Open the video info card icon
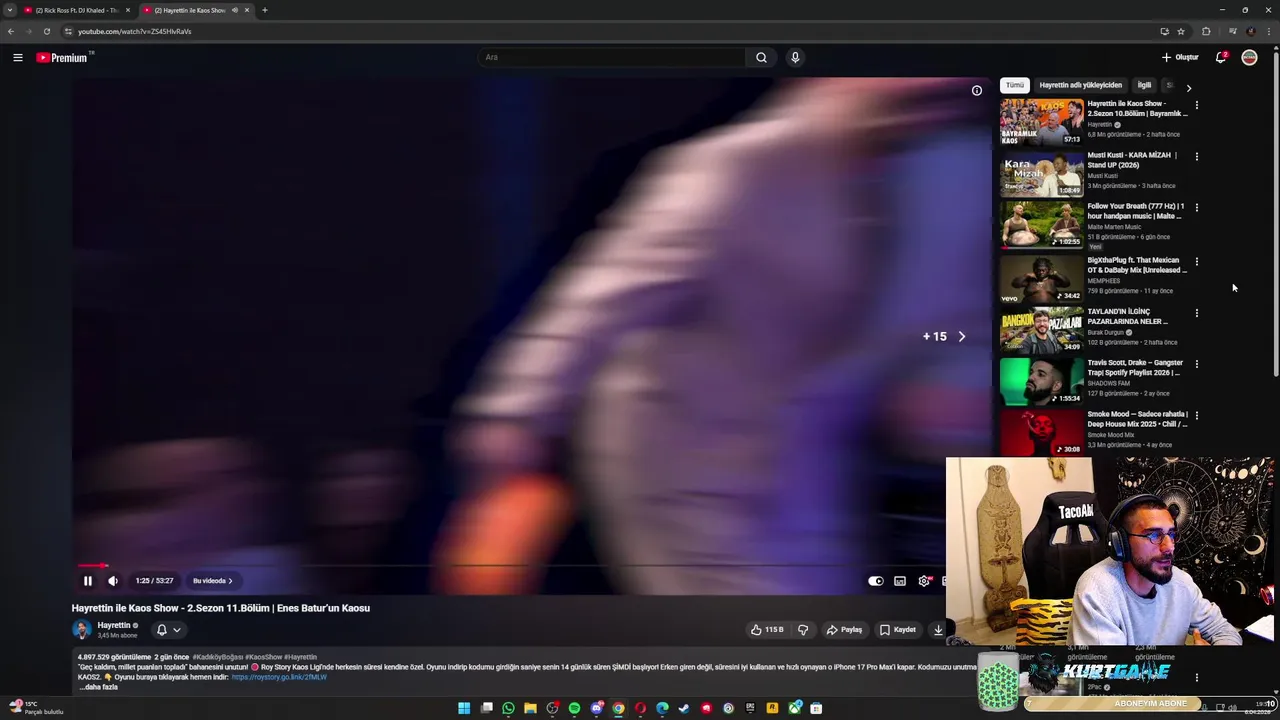 [x=977, y=91]
